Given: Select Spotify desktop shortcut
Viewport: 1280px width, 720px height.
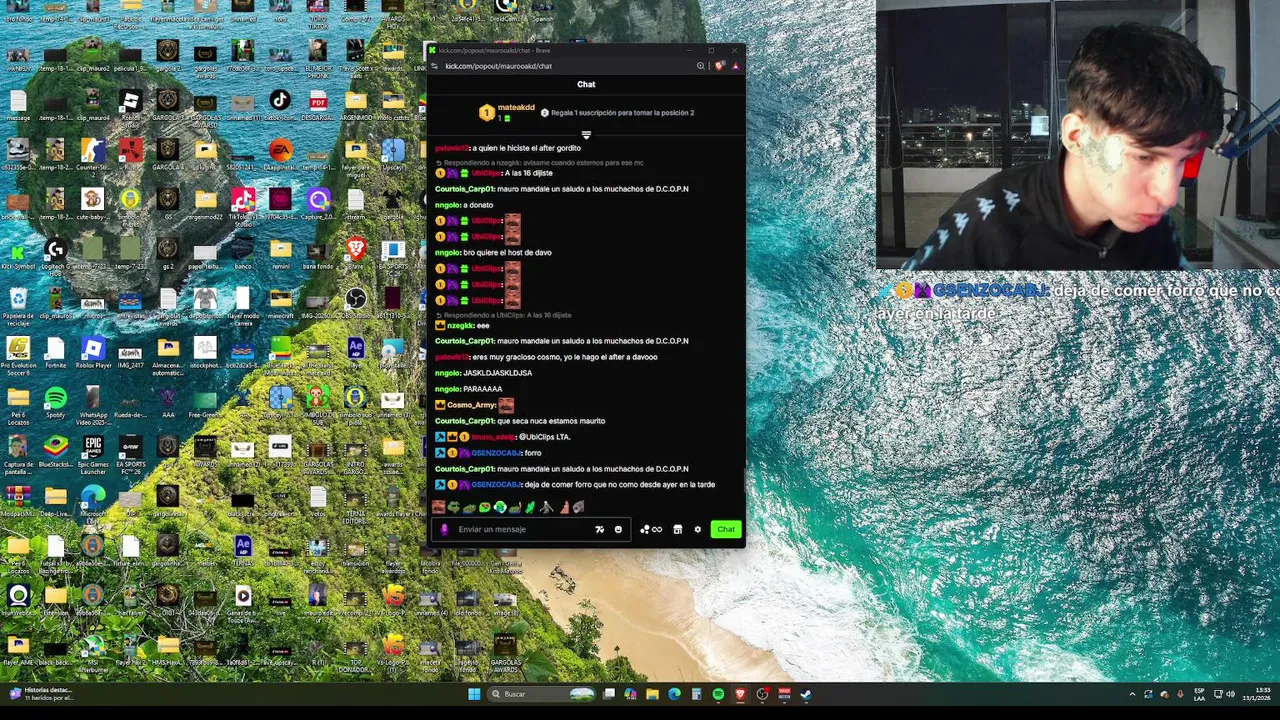Looking at the screenshot, I should 55,403.
